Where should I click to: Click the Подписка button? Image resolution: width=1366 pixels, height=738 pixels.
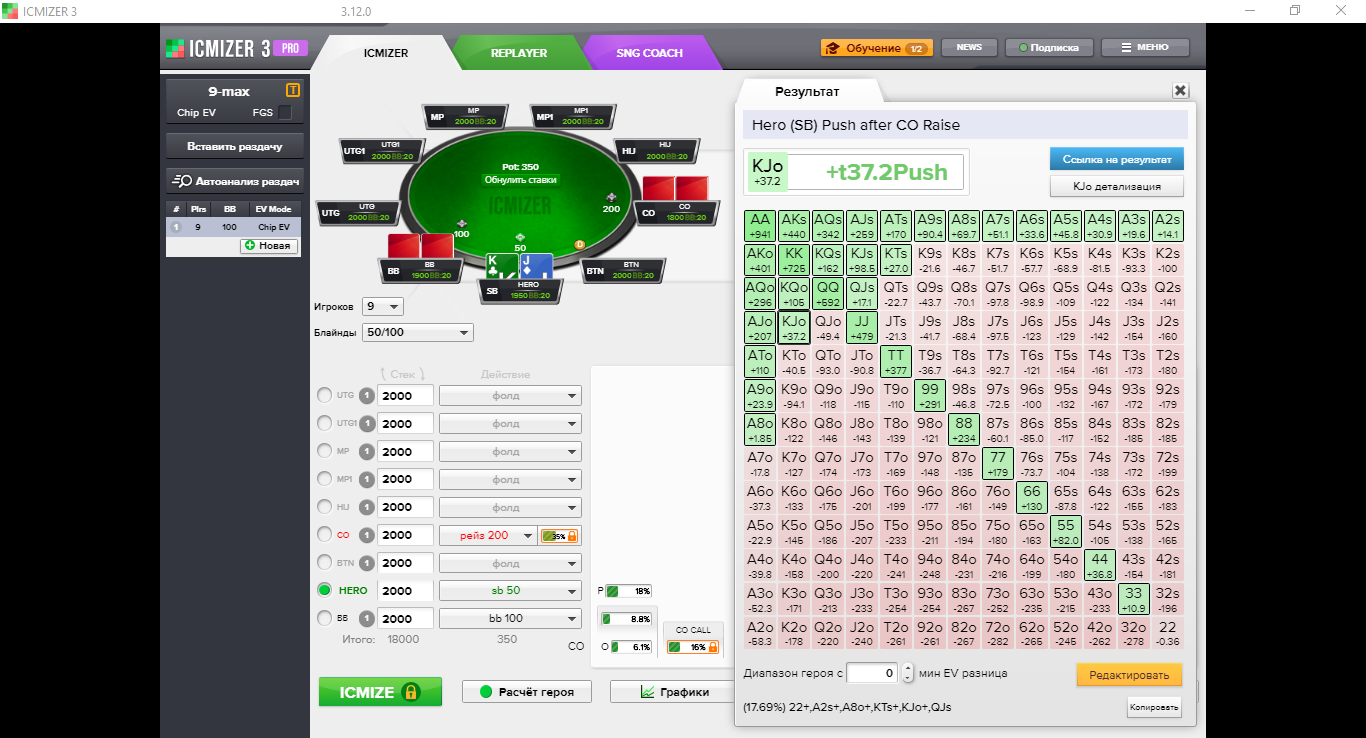pos(1048,47)
